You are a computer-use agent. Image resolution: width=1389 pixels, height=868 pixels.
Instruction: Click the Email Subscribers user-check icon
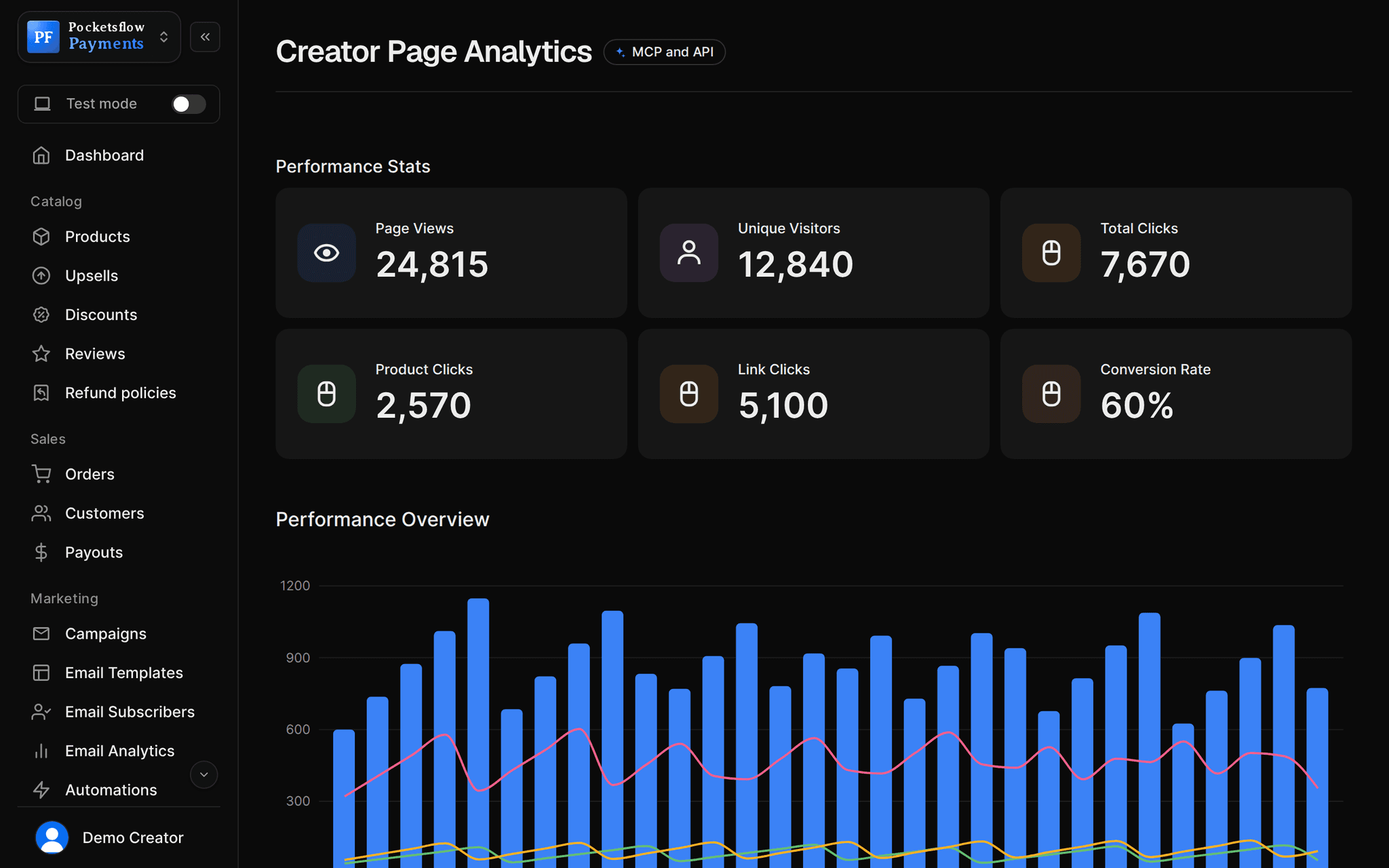pos(41,712)
